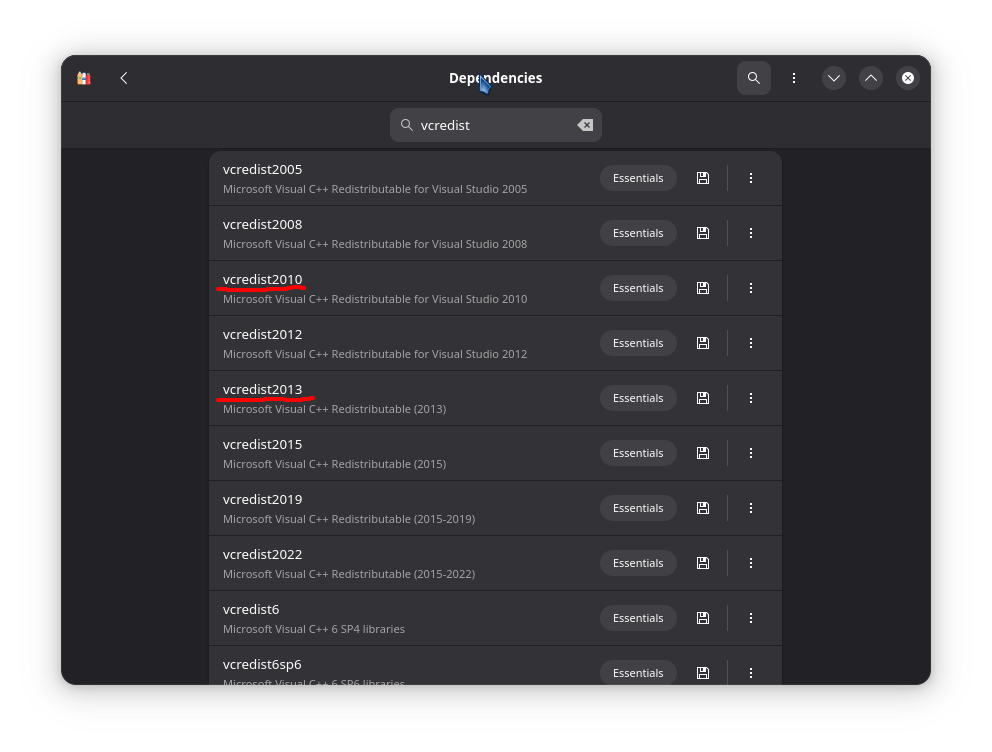Clear the vcredist search text
Image resolution: width=992 pixels, height=752 pixels.
585,125
